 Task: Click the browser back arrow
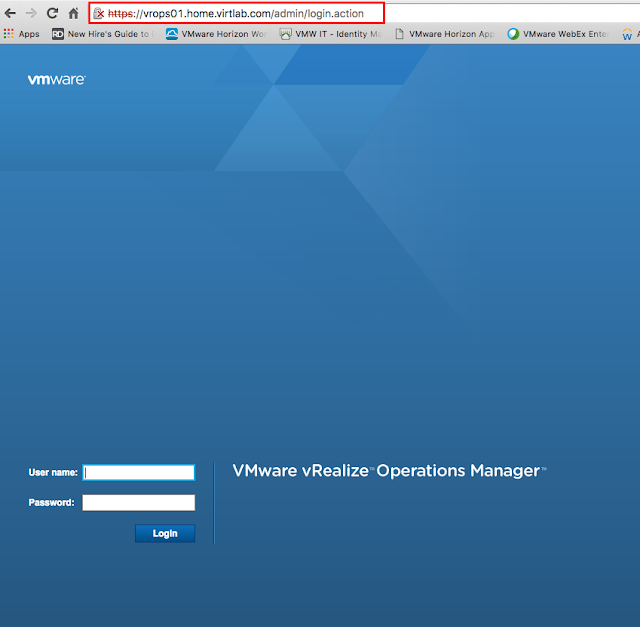click(10, 13)
